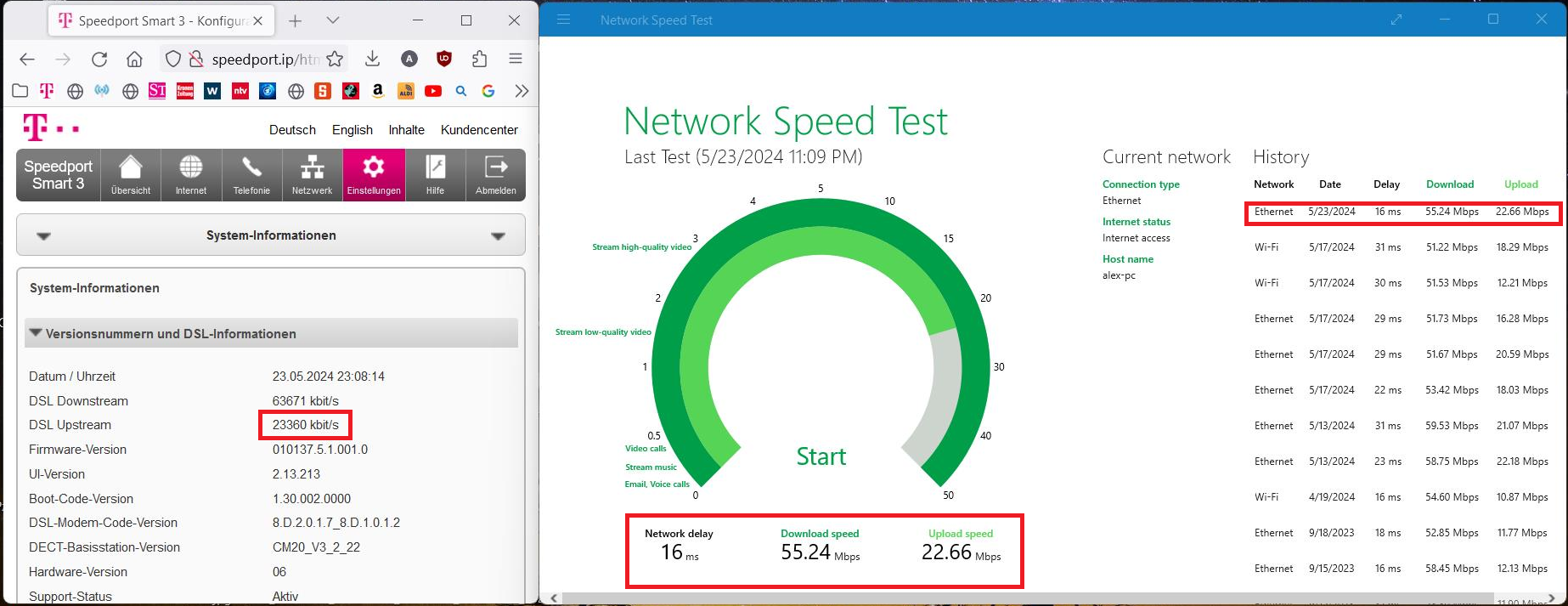Click the DSL Upstream value 23360 kbit/s
1568x606 pixels.
coord(306,425)
